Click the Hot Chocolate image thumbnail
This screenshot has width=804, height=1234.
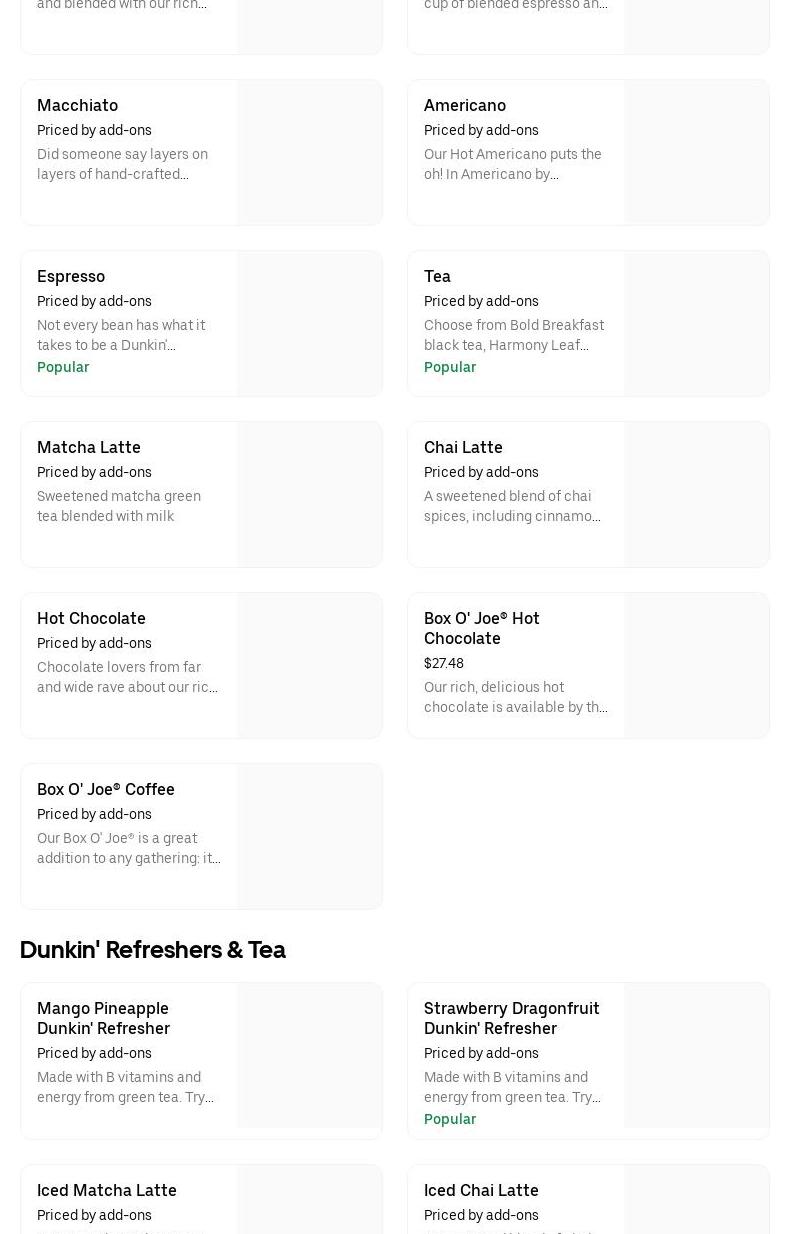(x=309, y=666)
